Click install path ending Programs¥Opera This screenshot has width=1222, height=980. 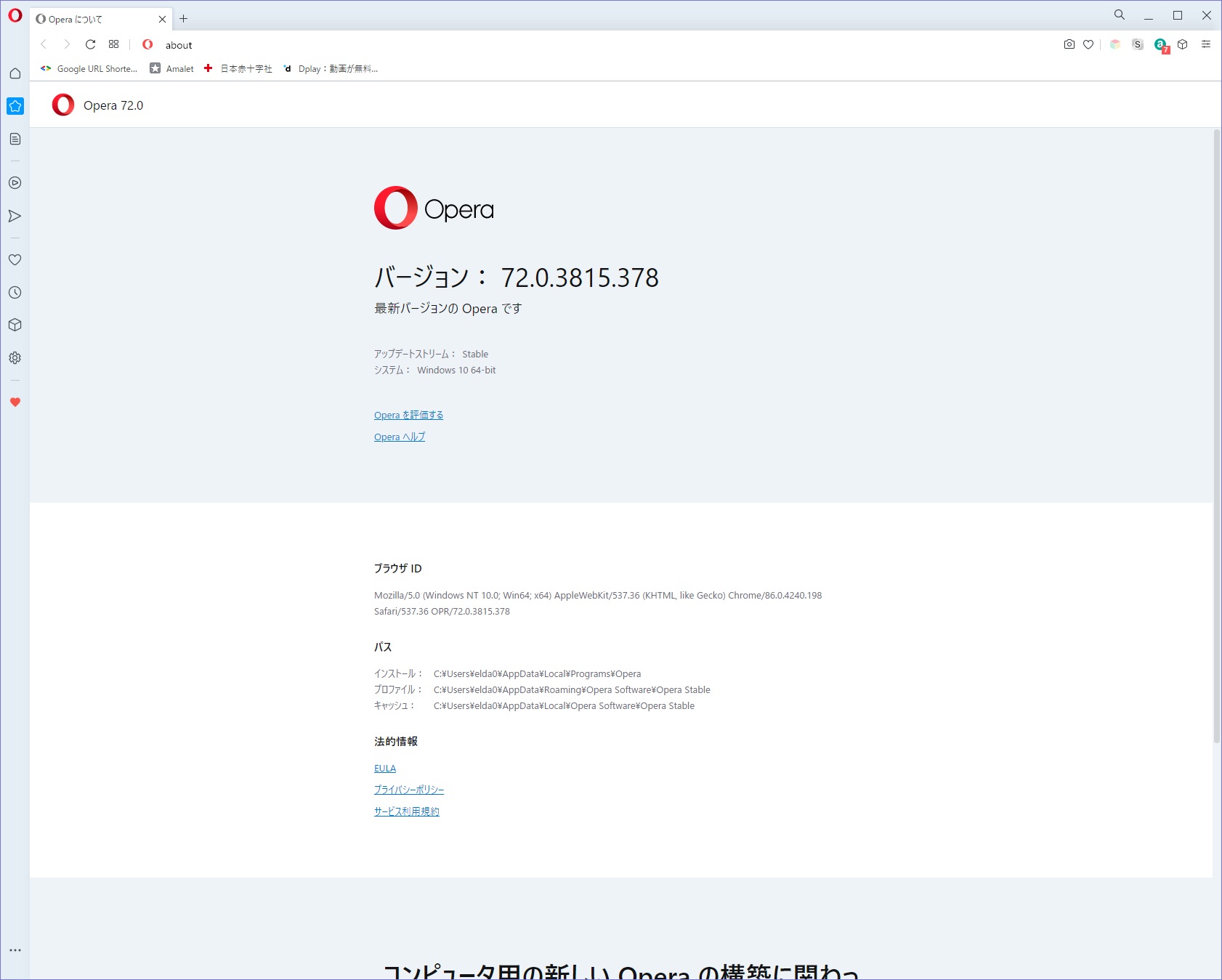tap(537, 673)
